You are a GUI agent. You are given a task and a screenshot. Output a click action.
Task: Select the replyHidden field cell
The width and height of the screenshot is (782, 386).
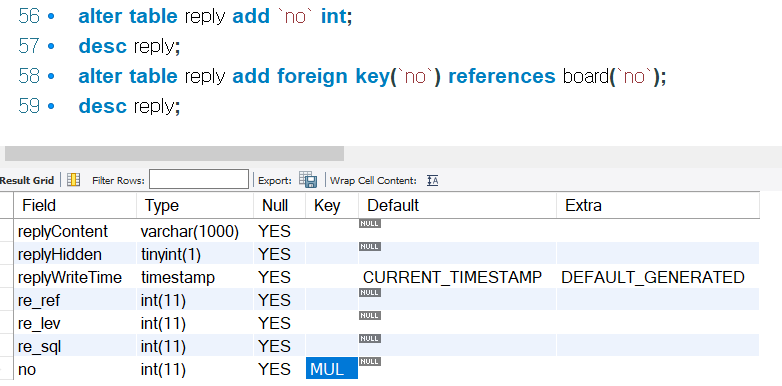(x=75, y=254)
